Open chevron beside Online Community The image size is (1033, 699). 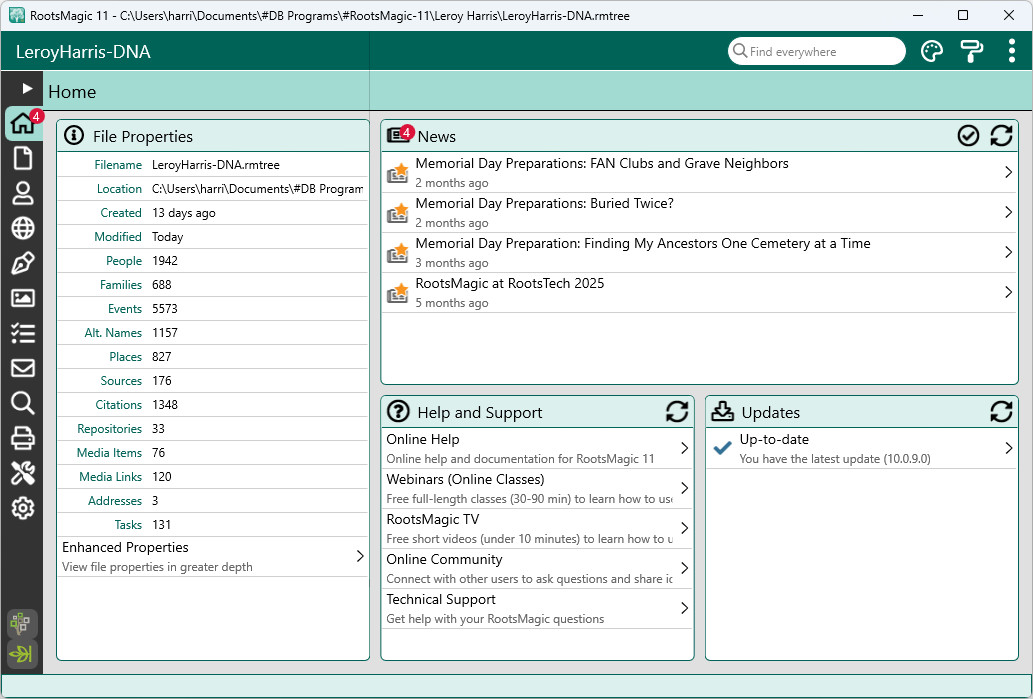pos(684,568)
